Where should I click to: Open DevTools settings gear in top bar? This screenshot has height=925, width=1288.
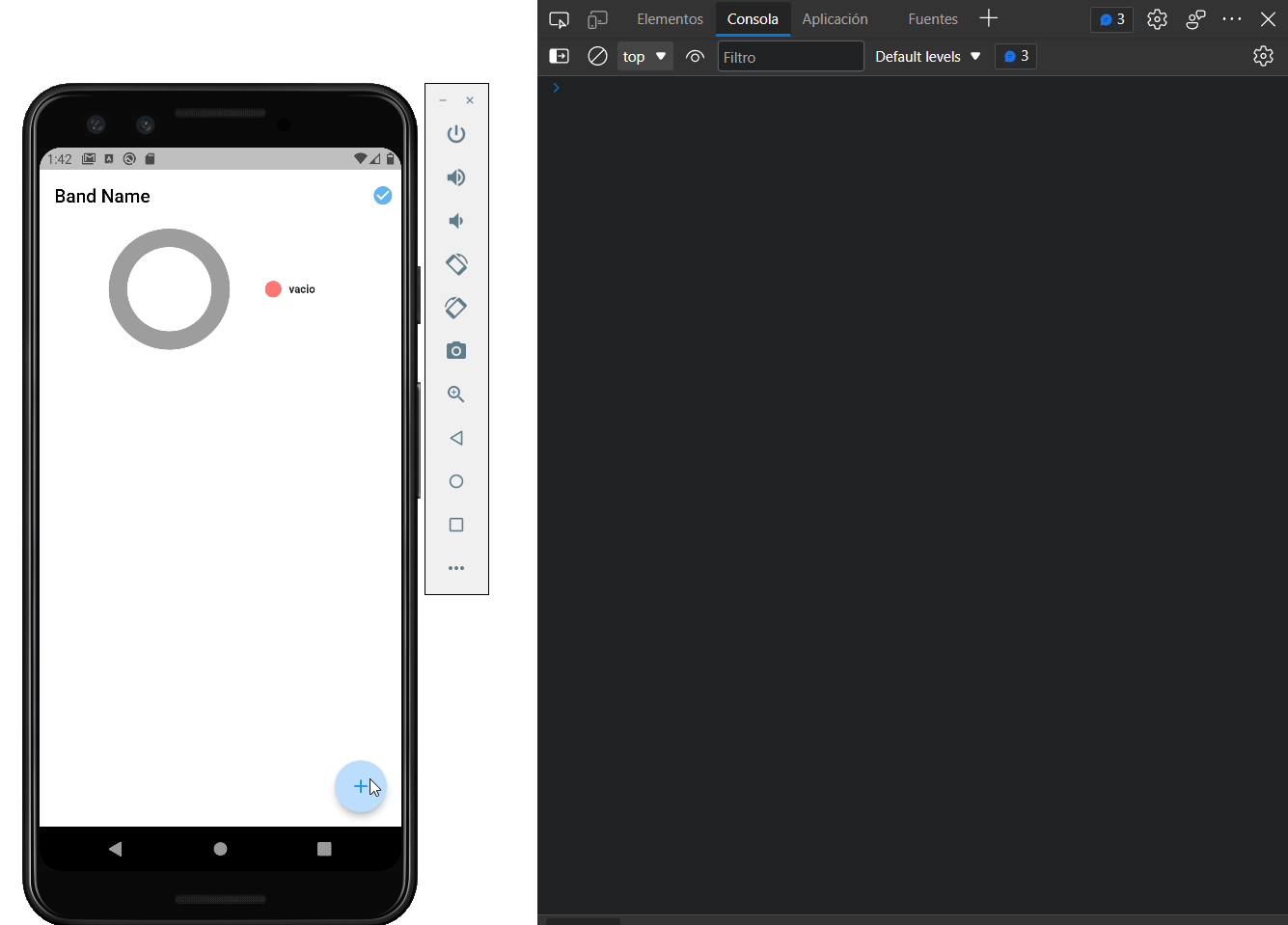coord(1157,19)
